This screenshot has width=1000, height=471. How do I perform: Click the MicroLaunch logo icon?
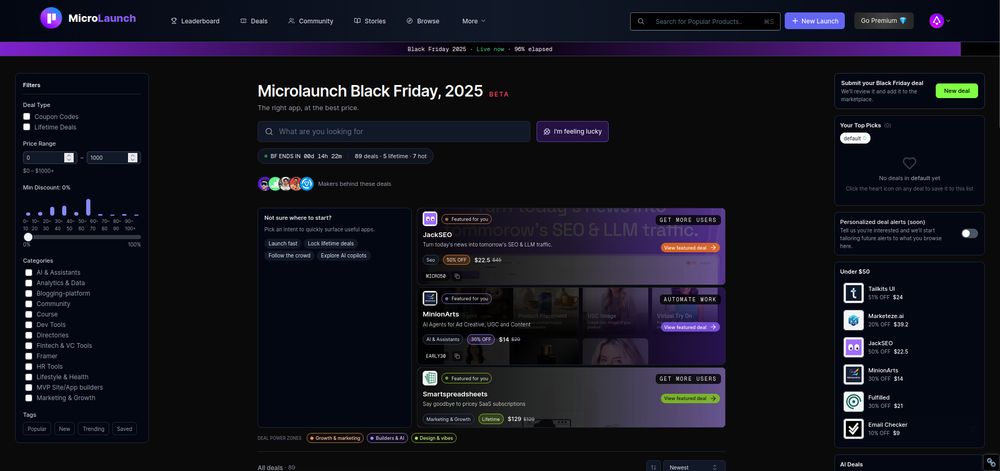pos(51,18)
